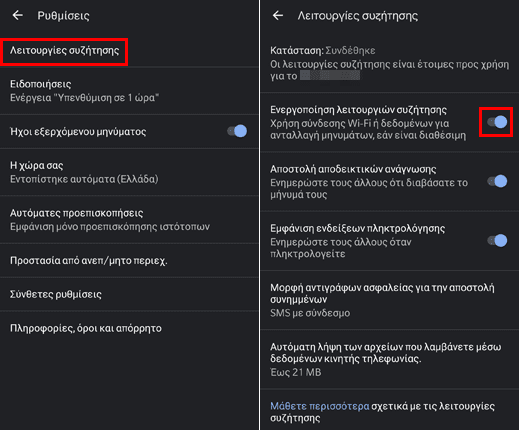Go back from the Ρυθμίσεις screen
The height and width of the screenshot is (430, 519).
coord(17,15)
